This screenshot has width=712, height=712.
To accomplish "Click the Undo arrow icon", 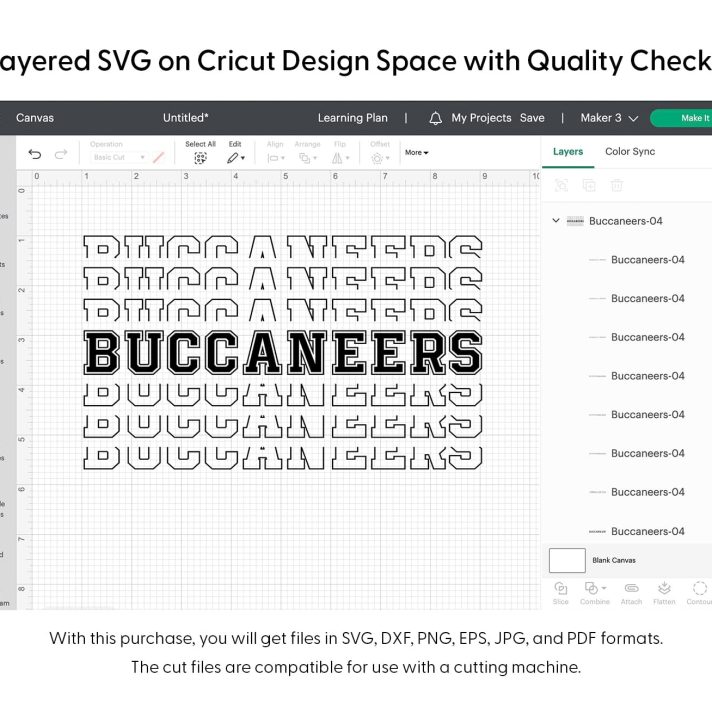I will [x=35, y=154].
